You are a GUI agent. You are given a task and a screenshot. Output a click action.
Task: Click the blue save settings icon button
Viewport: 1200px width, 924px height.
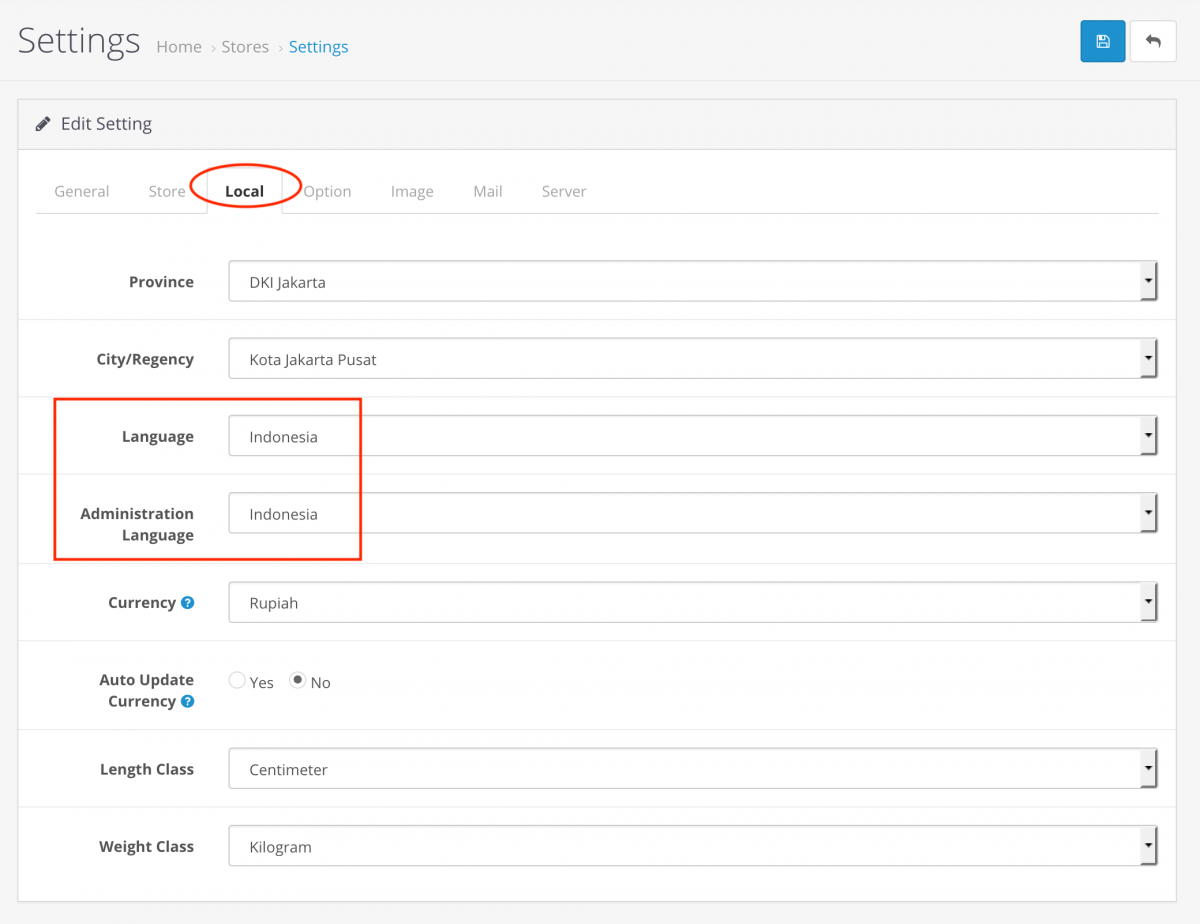click(x=1102, y=41)
